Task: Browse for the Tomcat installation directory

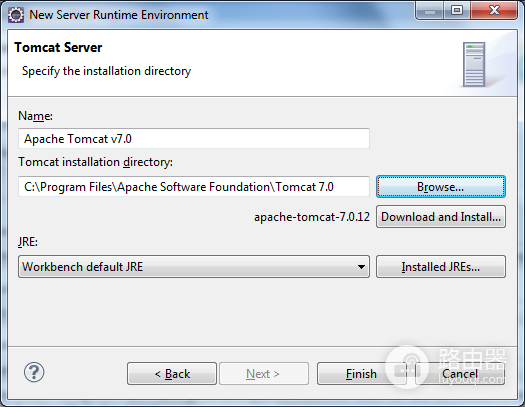Action: (x=441, y=187)
